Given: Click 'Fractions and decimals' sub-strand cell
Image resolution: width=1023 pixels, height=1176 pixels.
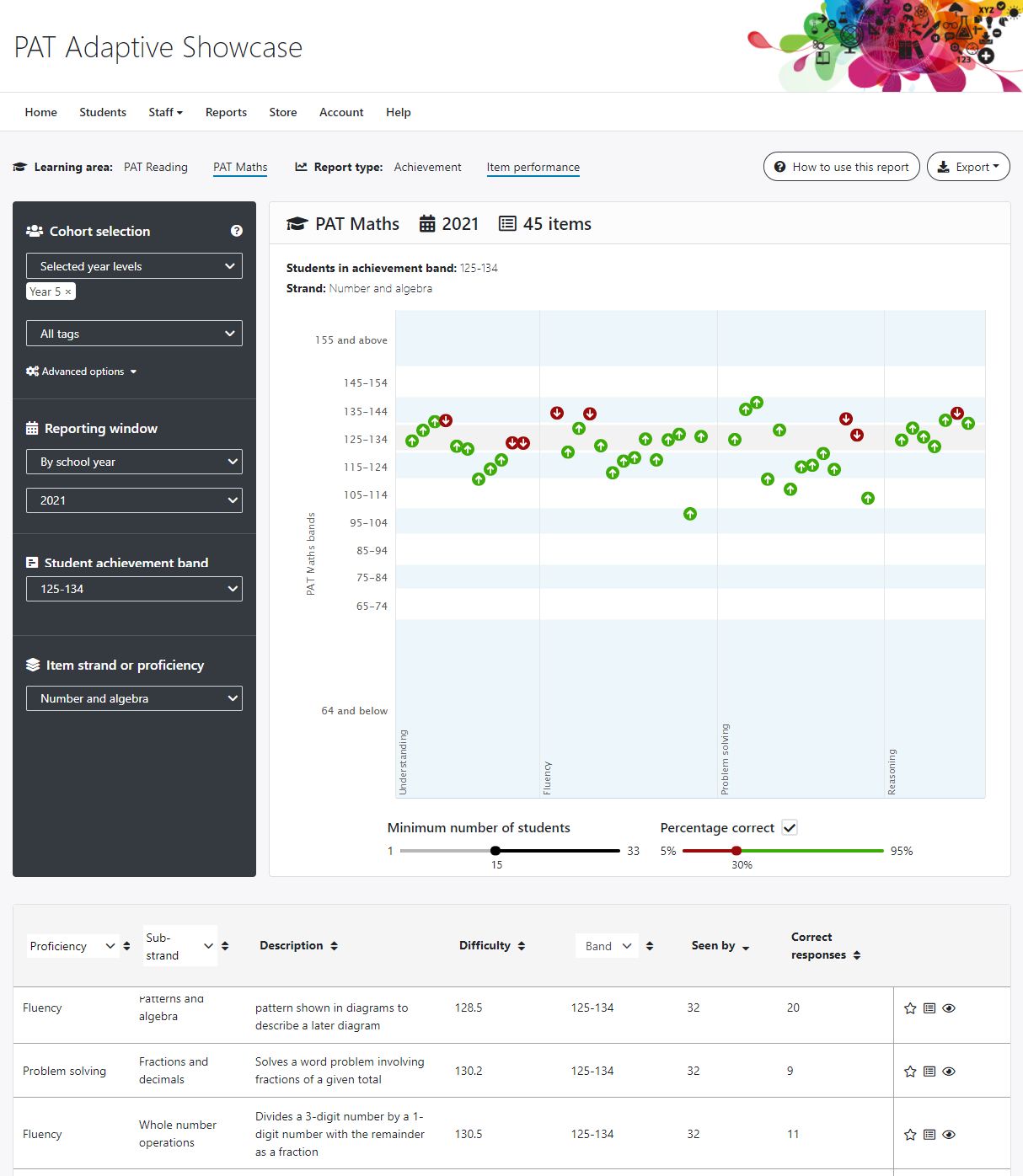Looking at the screenshot, I should pos(174,1071).
